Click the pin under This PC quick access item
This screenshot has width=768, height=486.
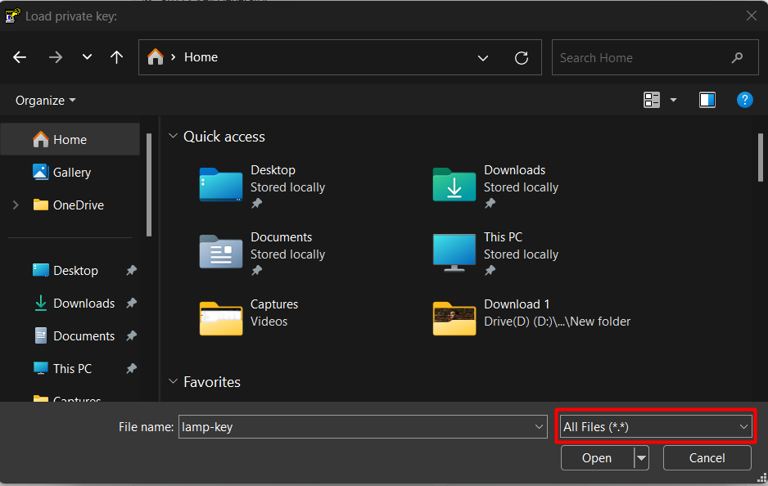490,270
